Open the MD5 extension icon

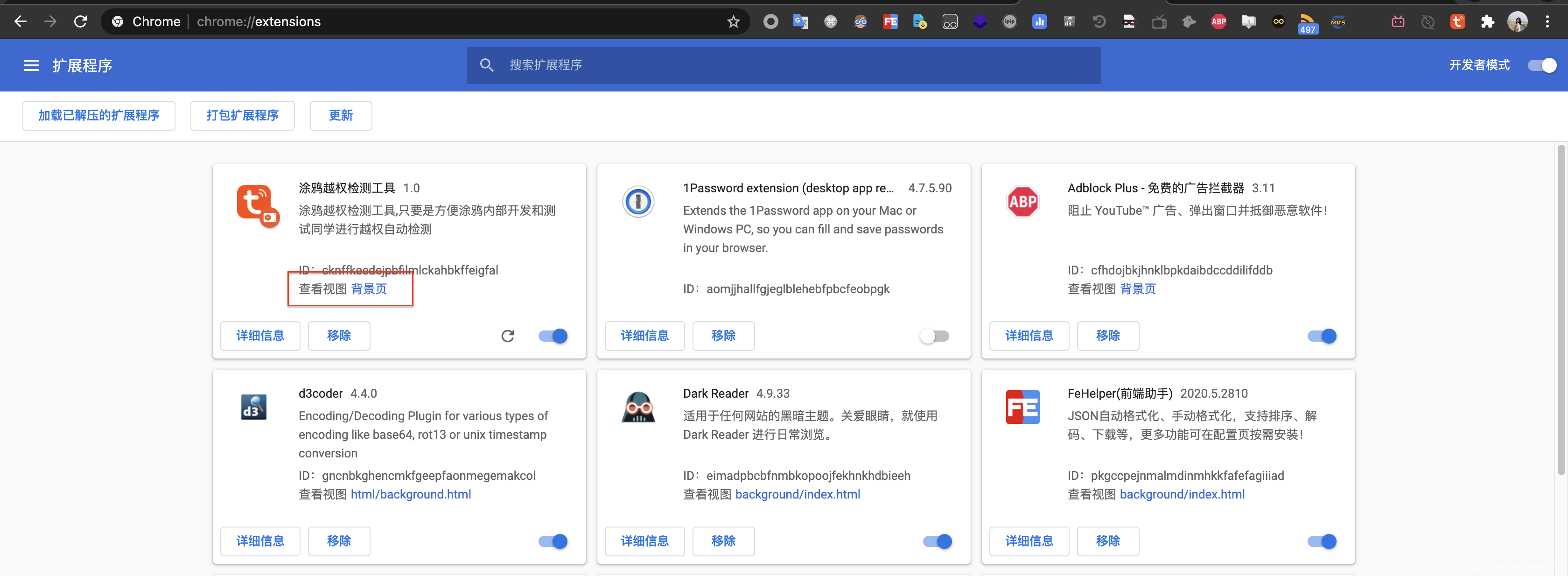click(1338, 22)
